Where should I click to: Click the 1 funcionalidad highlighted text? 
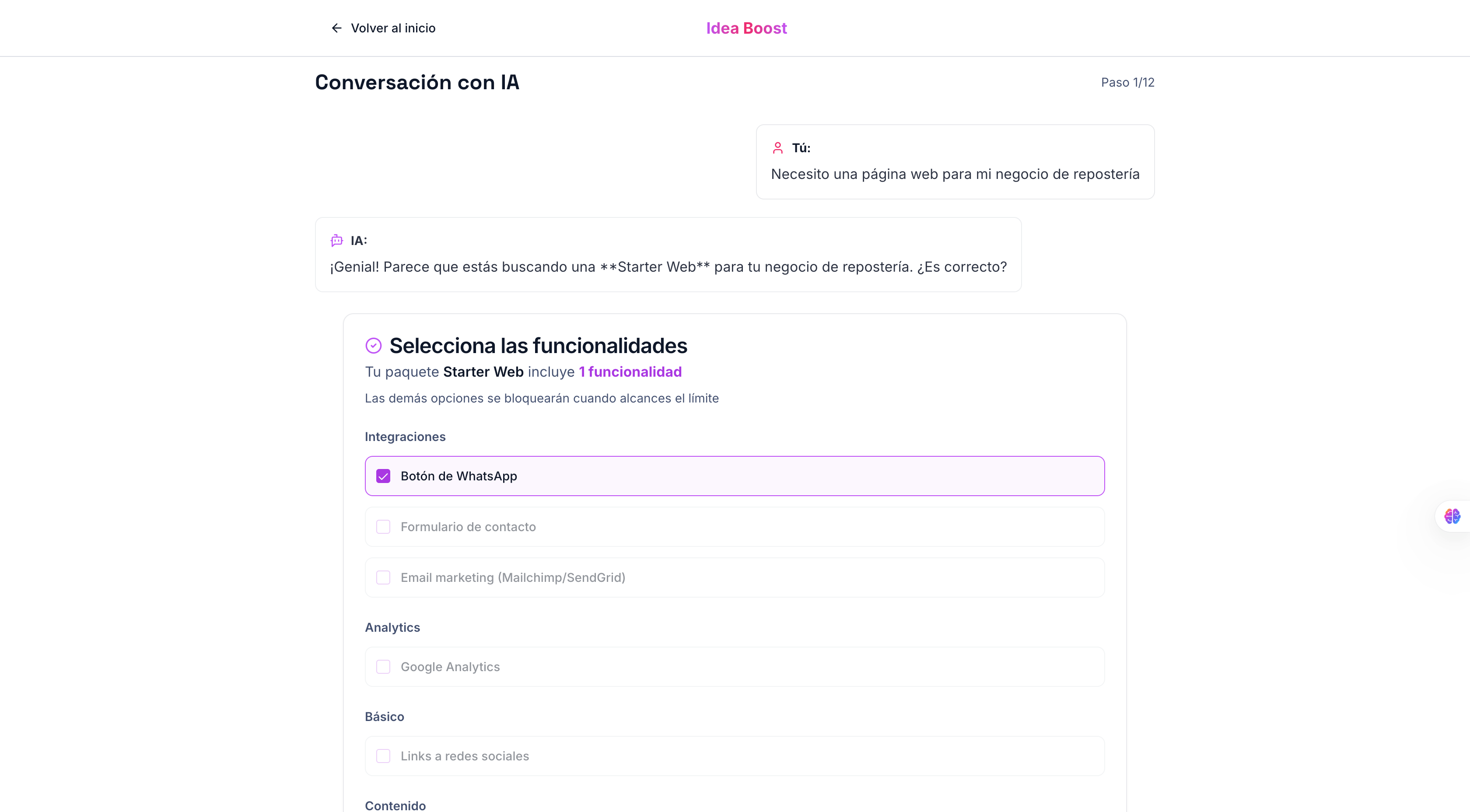(x=630, y=371)
